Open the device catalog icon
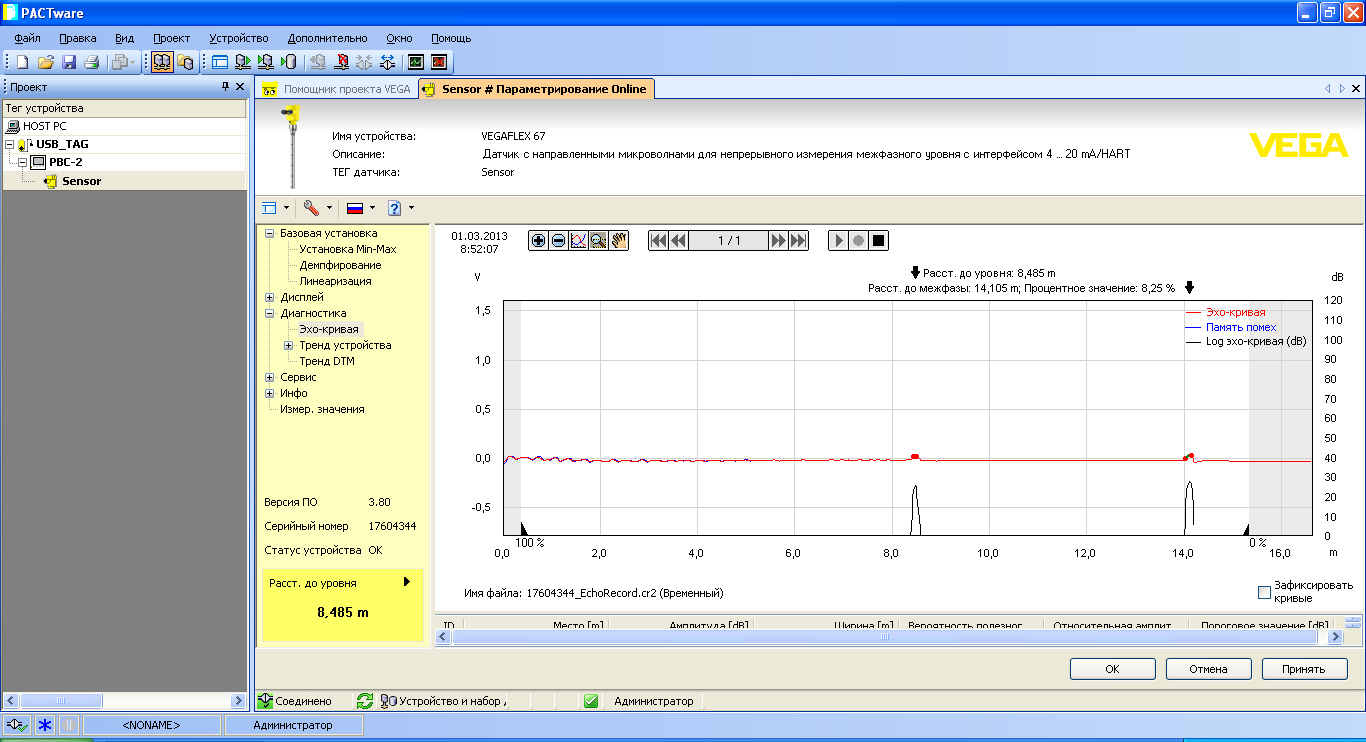This screenshot has width=1366, height=742. click(x=185, y=62)
